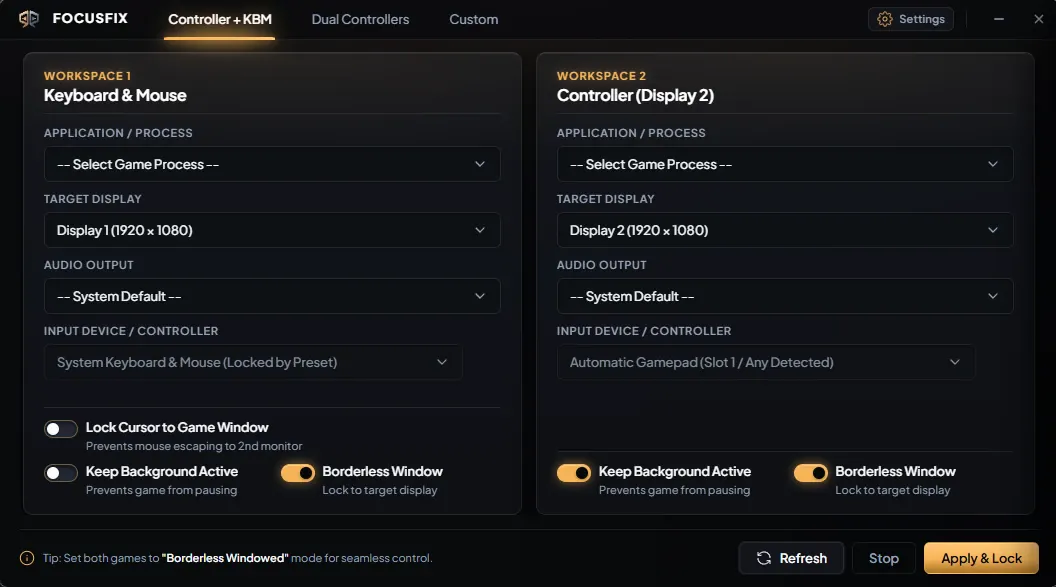
Task: Open System Keyboard & Mouse input dropdown
Action: tap(253, 362)
